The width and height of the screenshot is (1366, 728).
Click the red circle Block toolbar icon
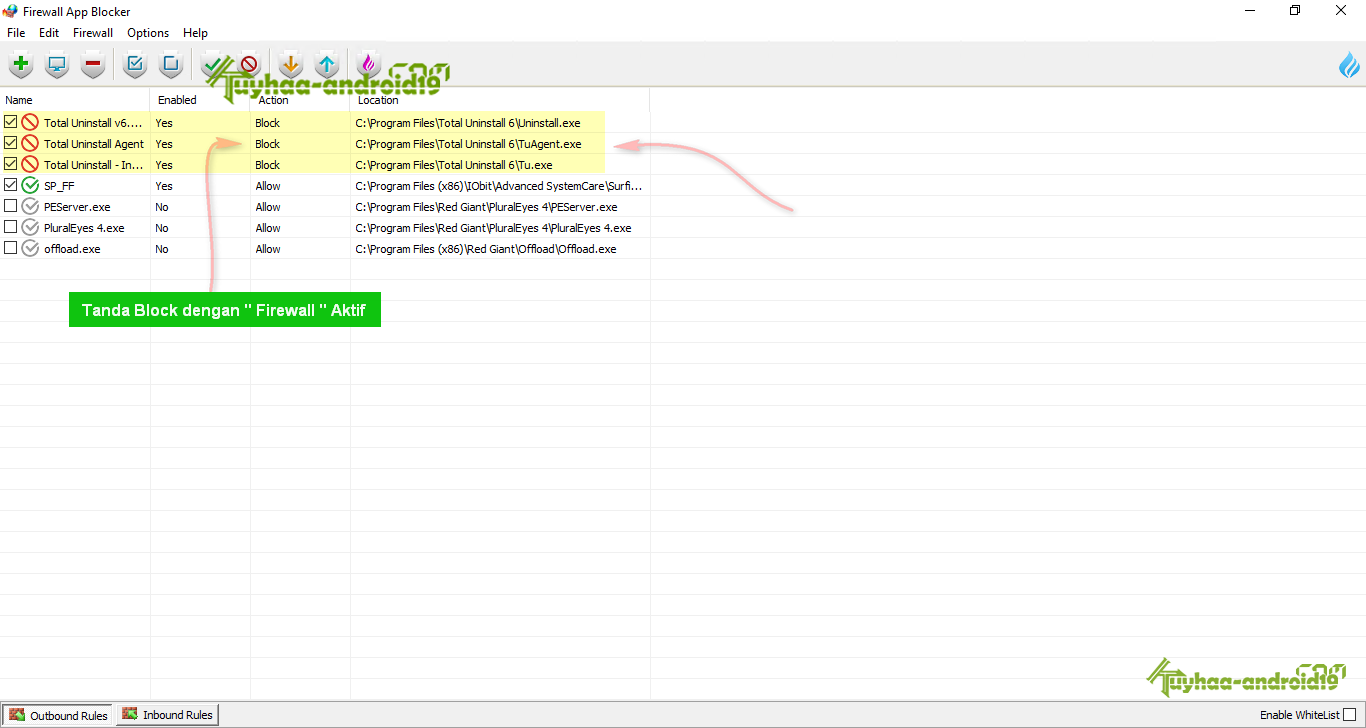click(x=248, y=66)
